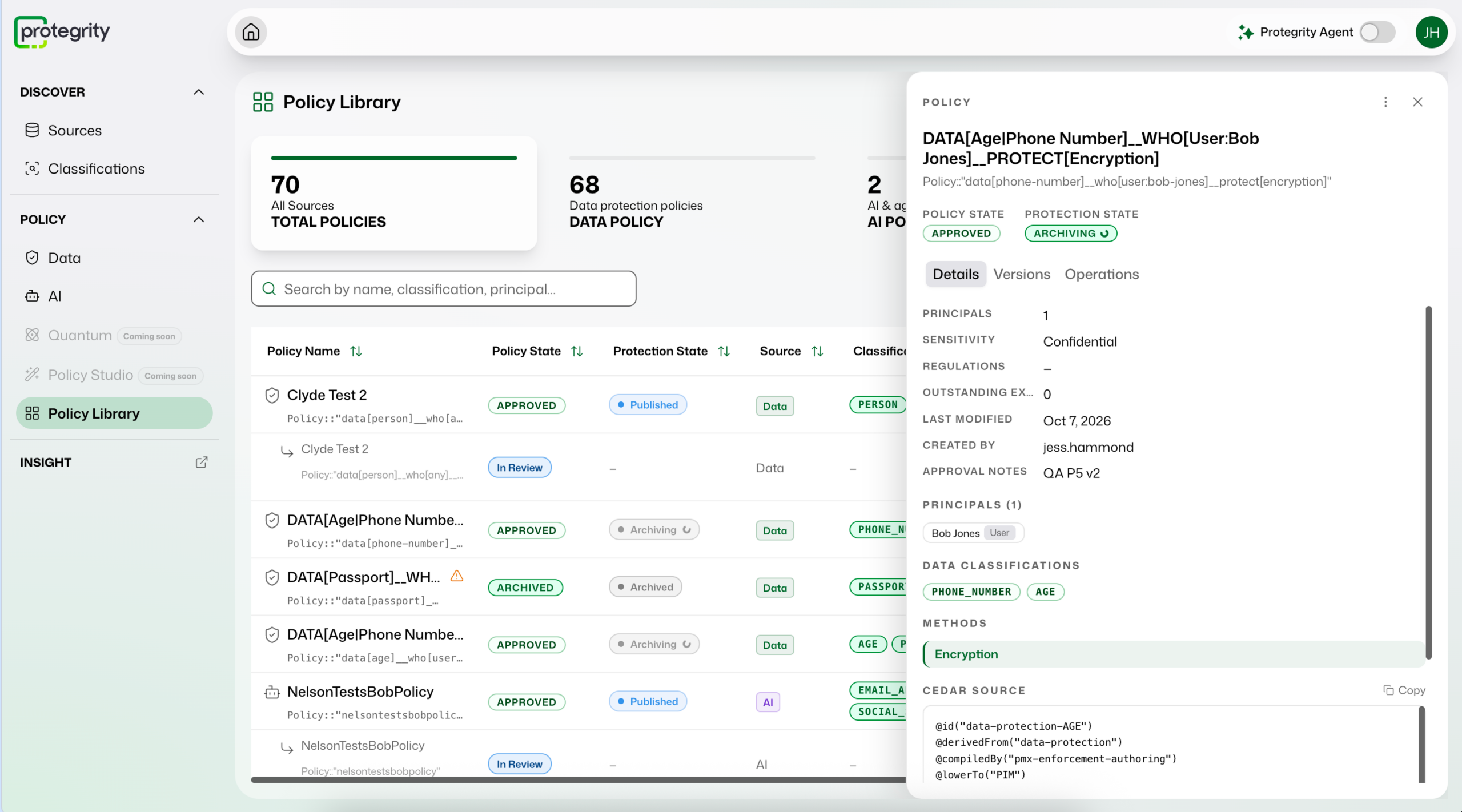Open the NelsonTestsBobPolicy approved row
Viewport: 1462px width, 812px height.
[579, 701]
